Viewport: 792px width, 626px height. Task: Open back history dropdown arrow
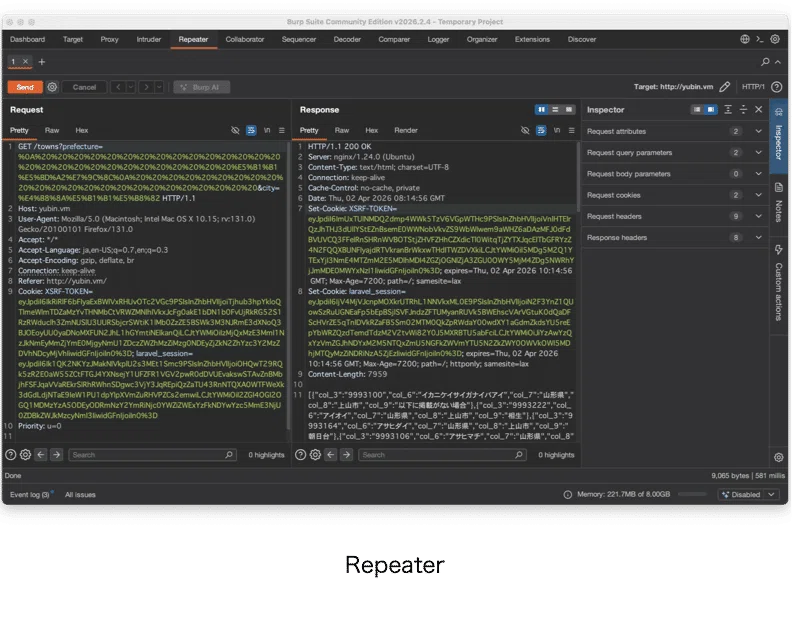[x=131, y=87]
